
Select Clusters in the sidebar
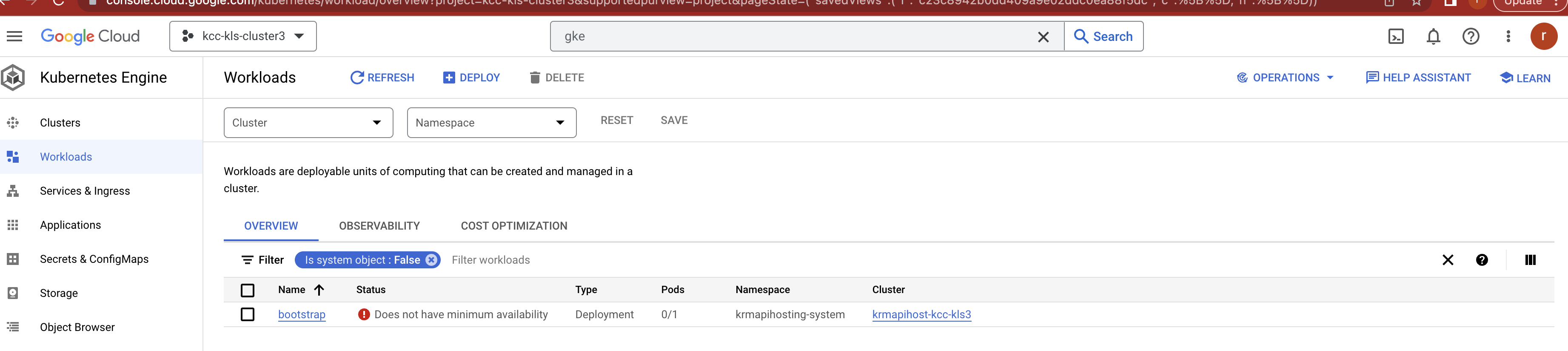tap(60, 123)
